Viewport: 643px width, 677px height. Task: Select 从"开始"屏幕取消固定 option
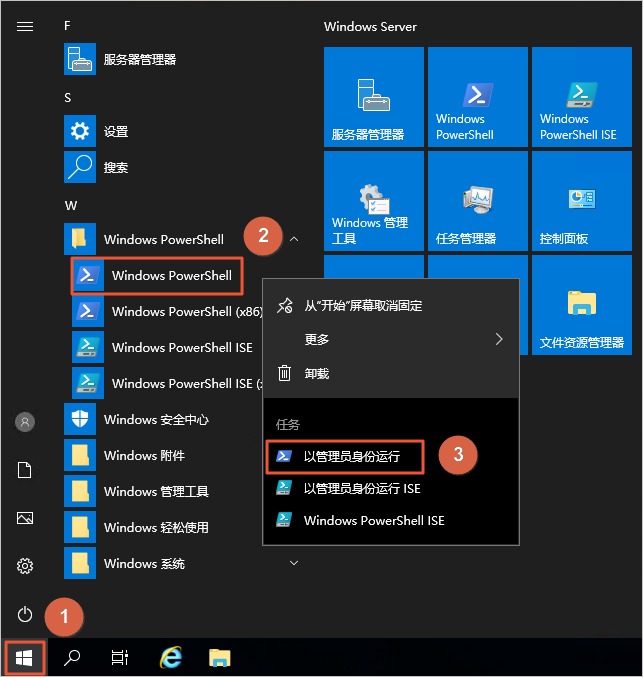coord(363,305)
